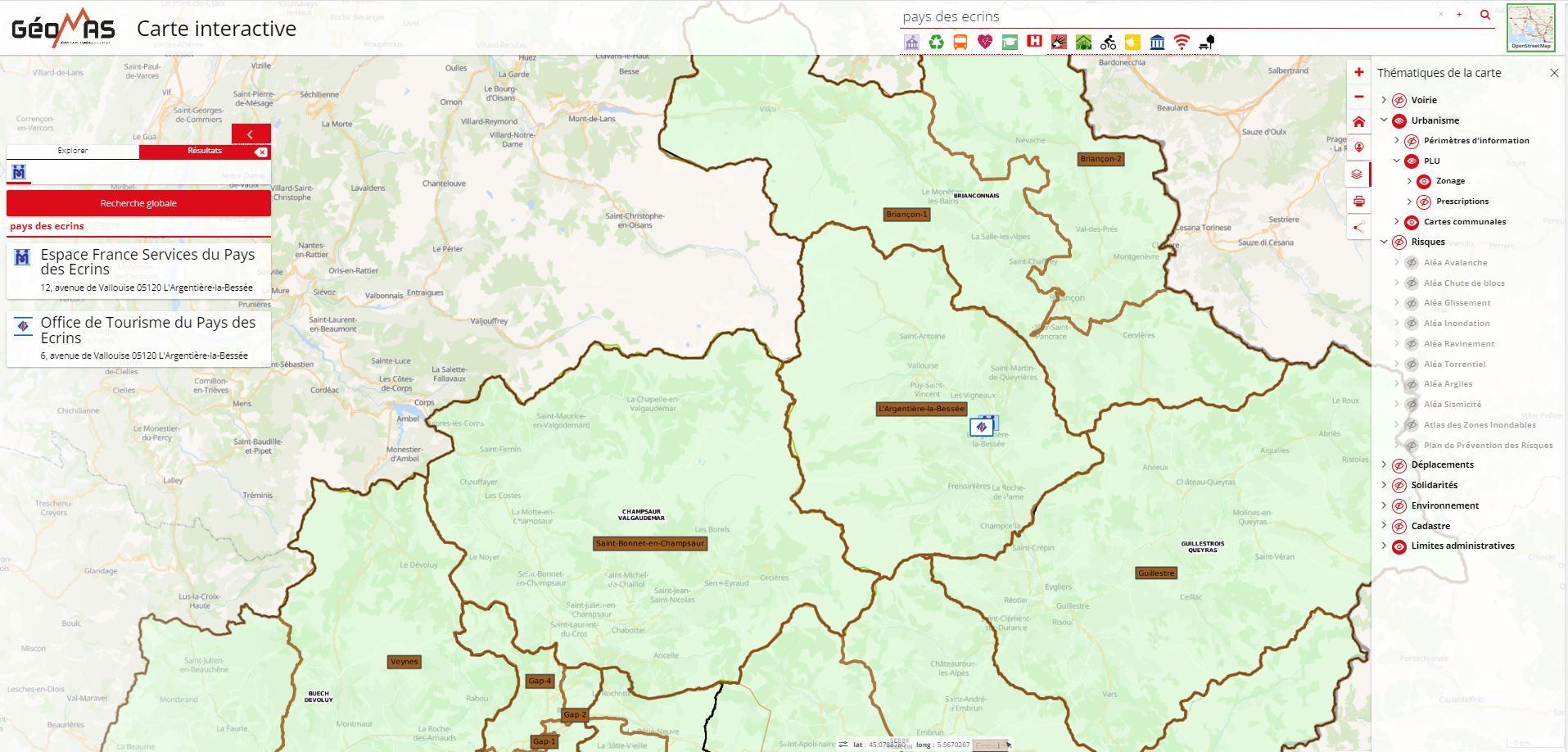Click the home extent map button
Viewport: 1568px width, 752px height.
tap(1359, 122)
